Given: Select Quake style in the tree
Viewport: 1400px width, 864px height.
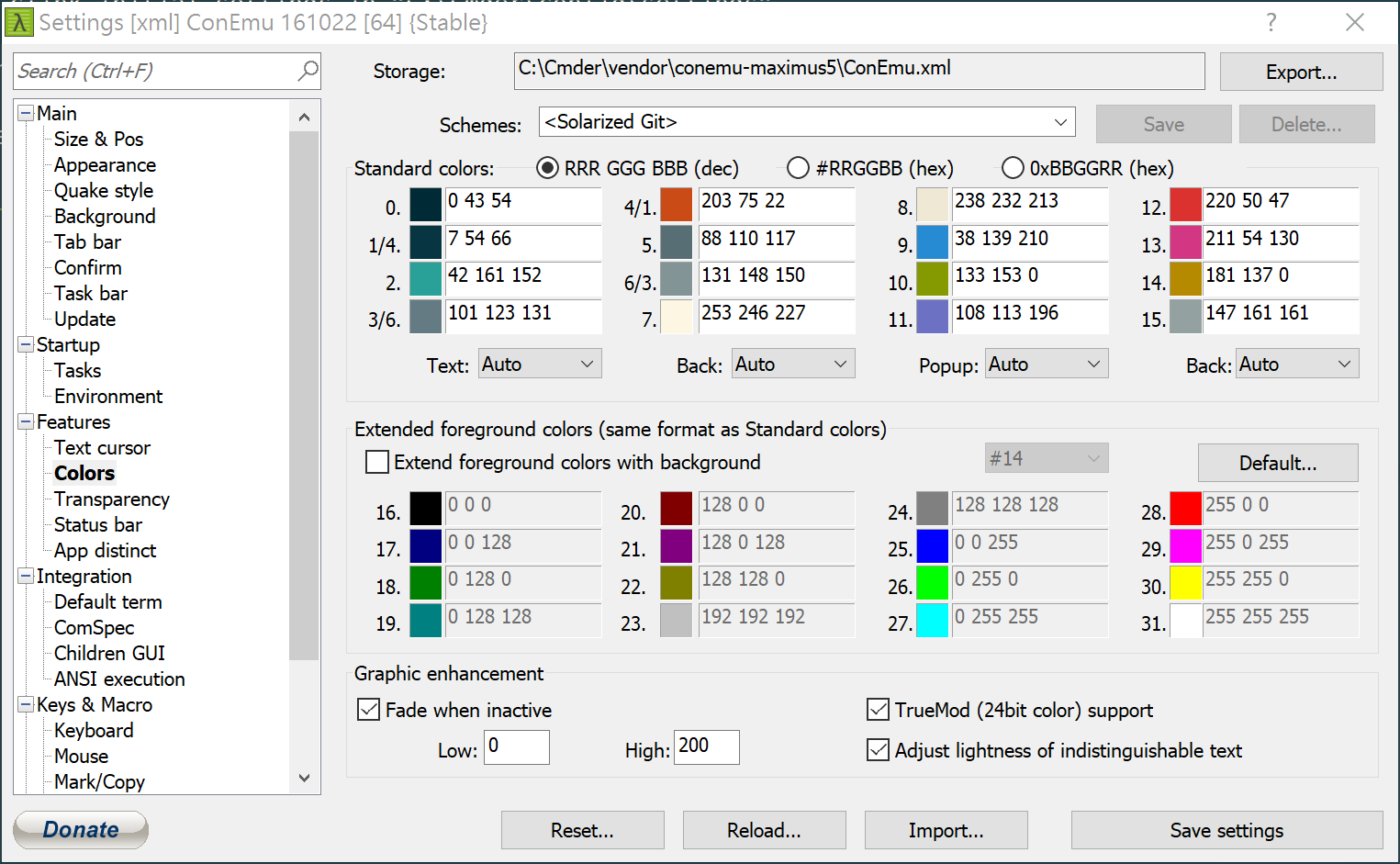Looking at the screenshot, I should [x=104, y=190].
